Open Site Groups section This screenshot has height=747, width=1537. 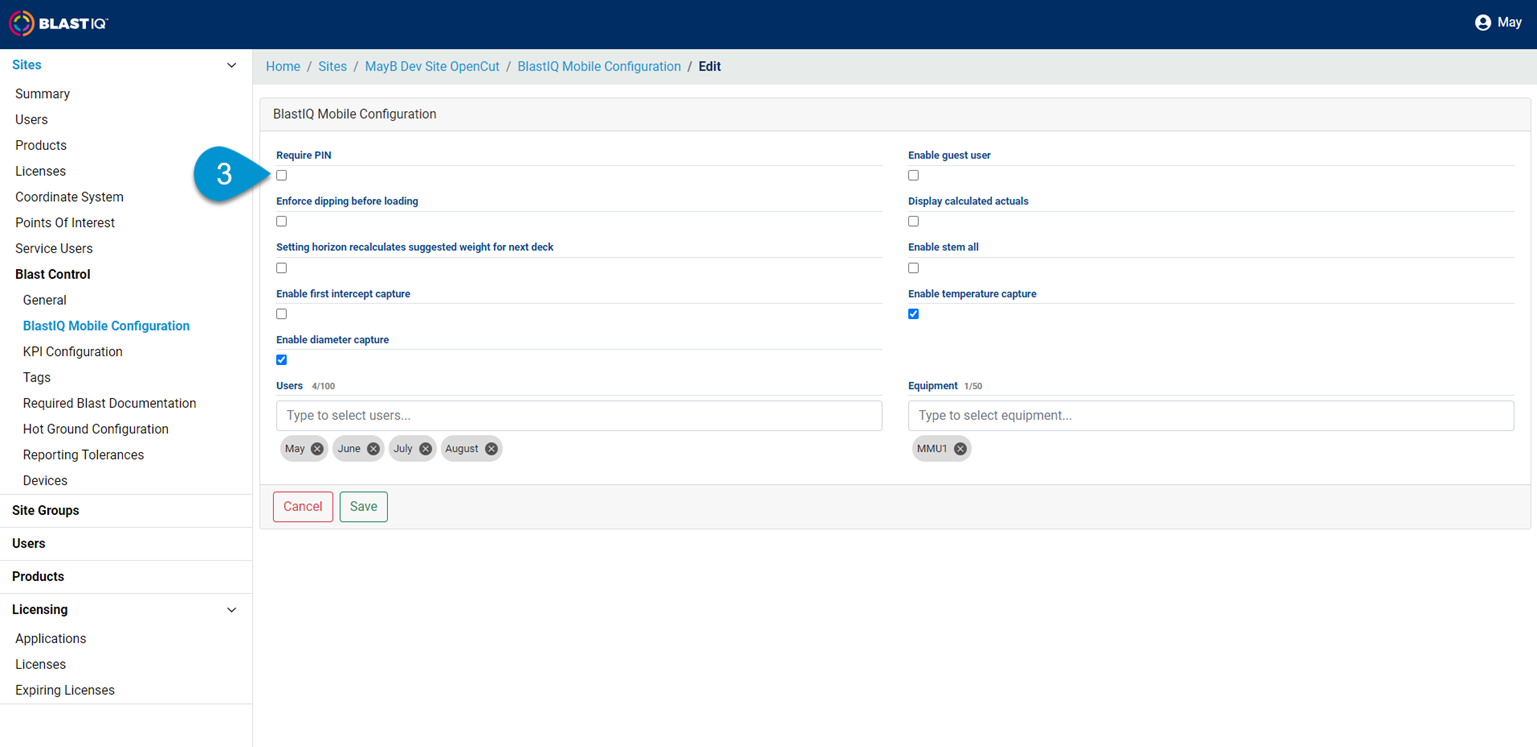pos(46,510)
